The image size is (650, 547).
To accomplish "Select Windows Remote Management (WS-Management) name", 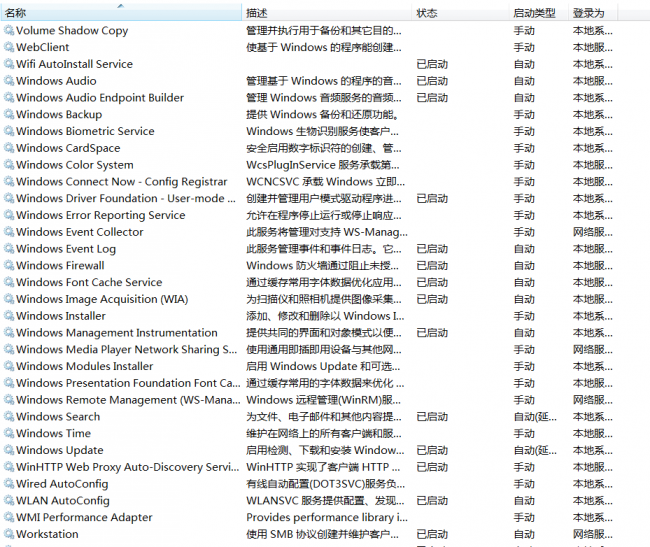I will click(x=128, y=400).
